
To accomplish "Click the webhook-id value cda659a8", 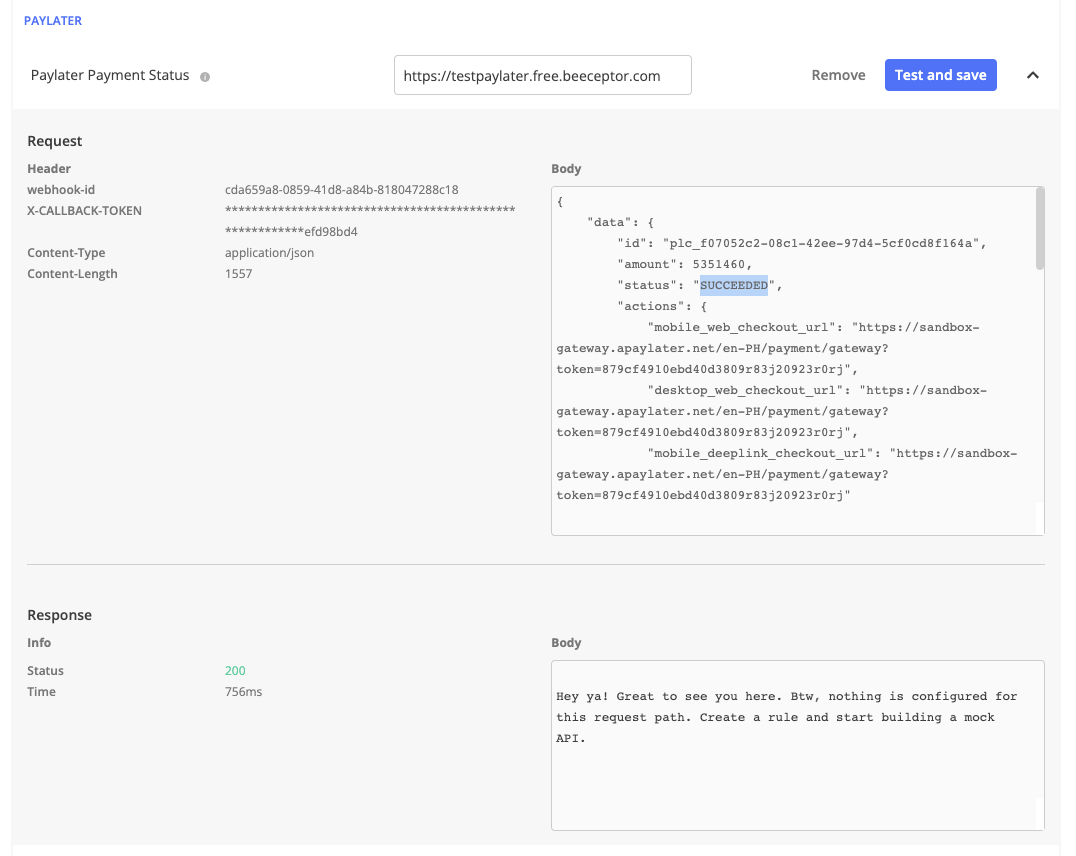I will 341,190.
